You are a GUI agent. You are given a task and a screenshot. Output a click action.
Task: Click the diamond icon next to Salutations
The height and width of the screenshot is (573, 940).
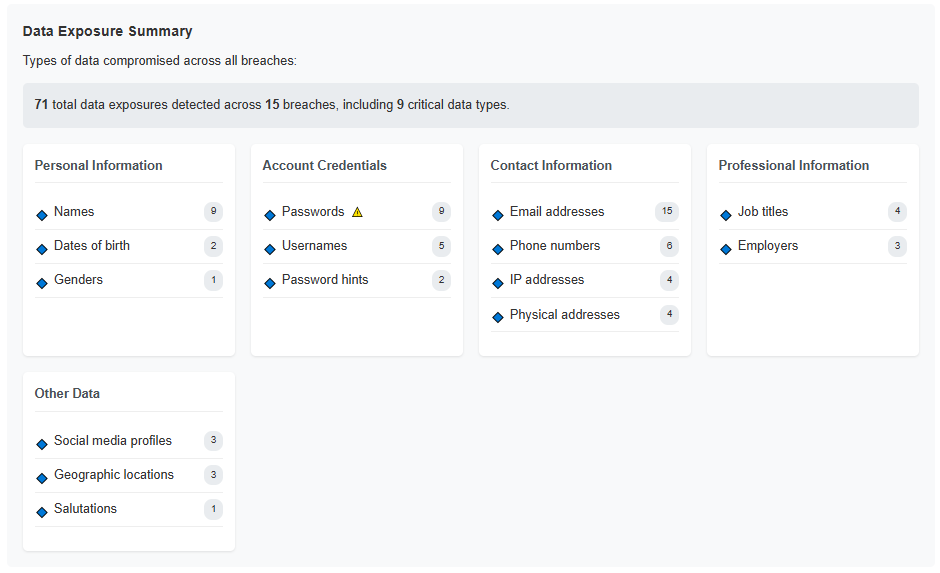pos(42,512)
